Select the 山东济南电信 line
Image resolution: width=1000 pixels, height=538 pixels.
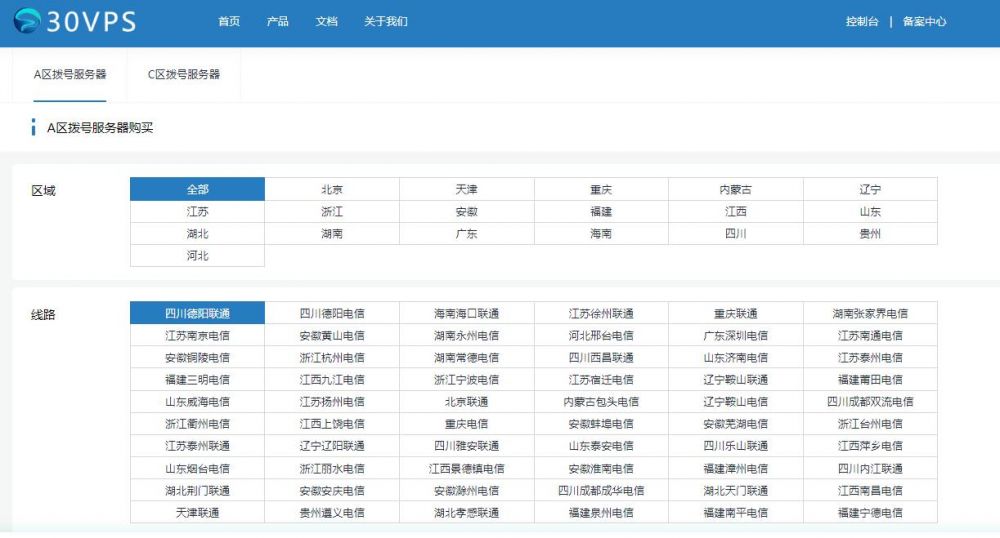click(735, 358)
